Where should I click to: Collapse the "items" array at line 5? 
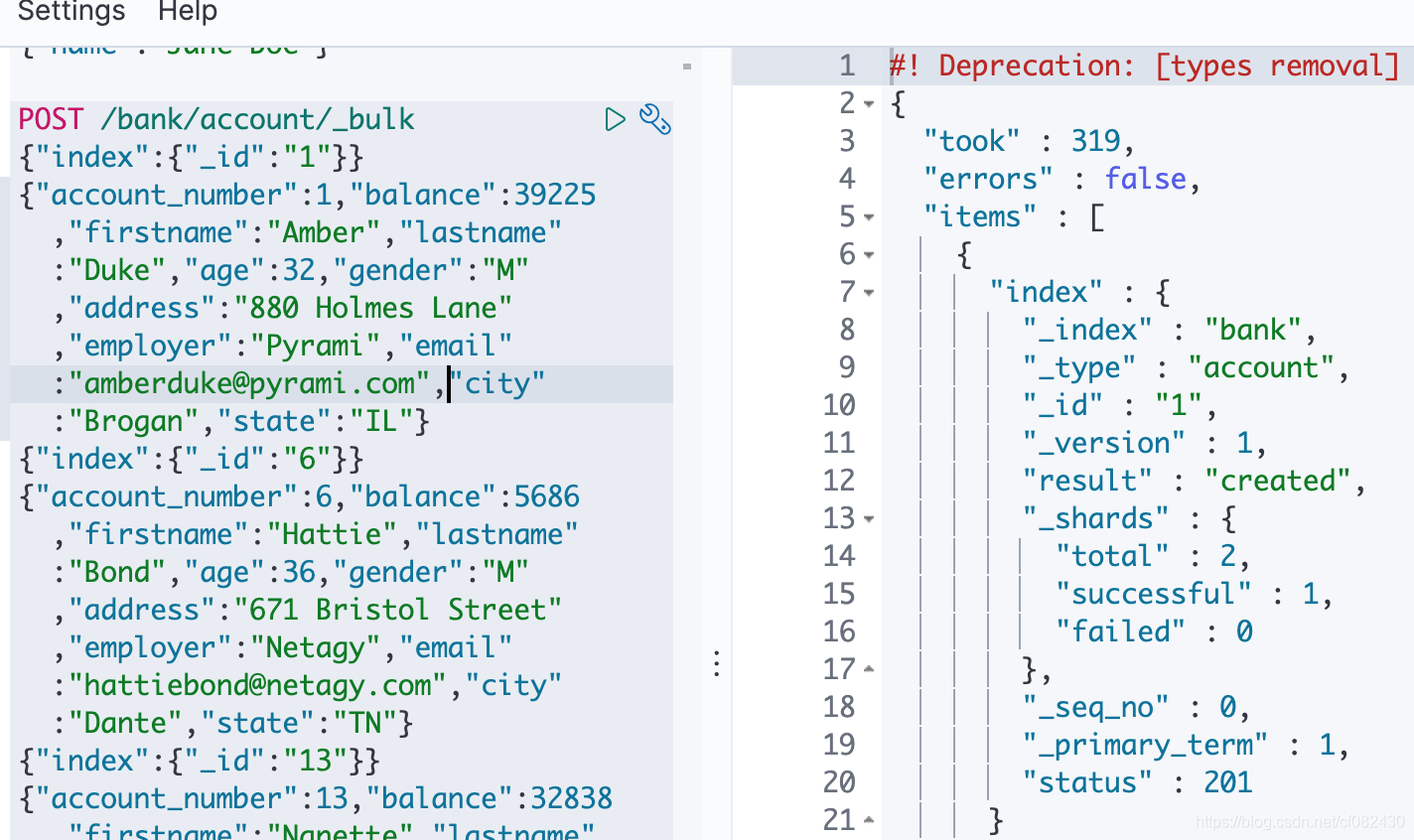(x=869, y=216)
